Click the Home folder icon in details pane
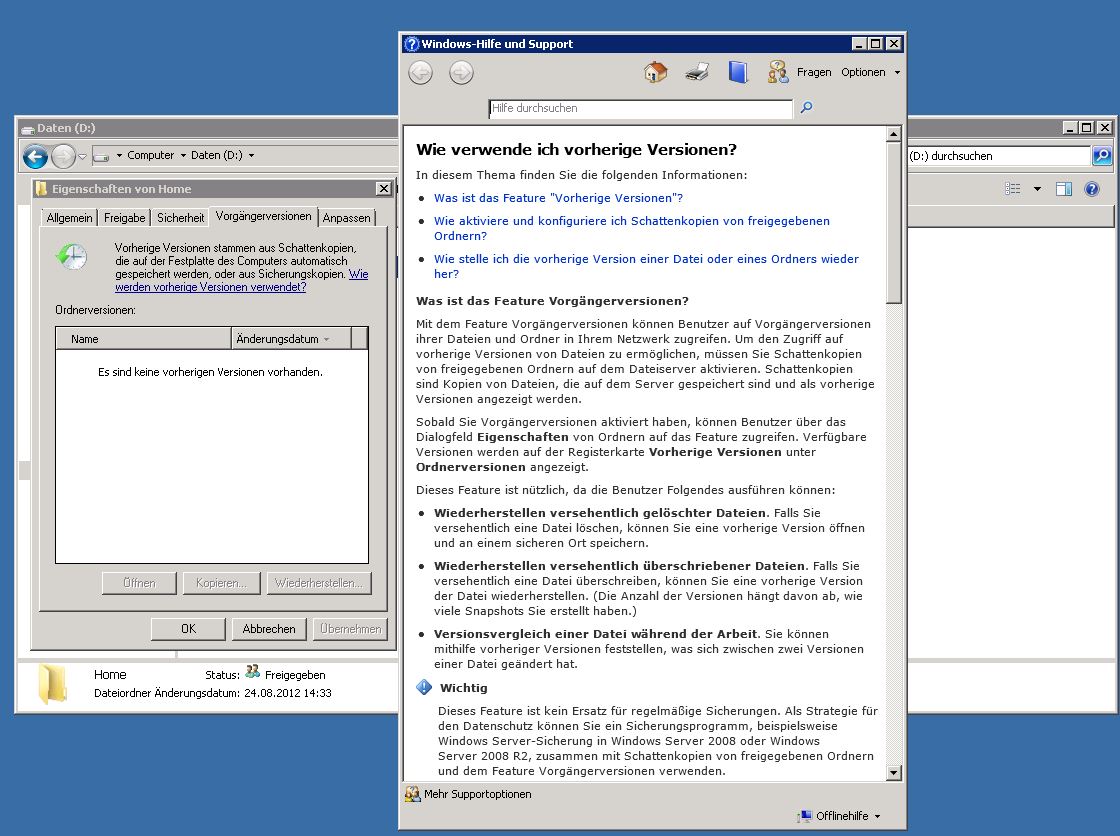This screenshot has height=836, width=1120. point(52,685)
